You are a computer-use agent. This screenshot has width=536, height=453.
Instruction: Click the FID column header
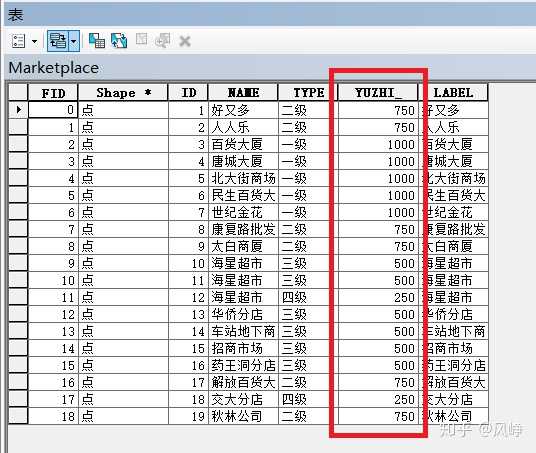click(x=53, y=92)
